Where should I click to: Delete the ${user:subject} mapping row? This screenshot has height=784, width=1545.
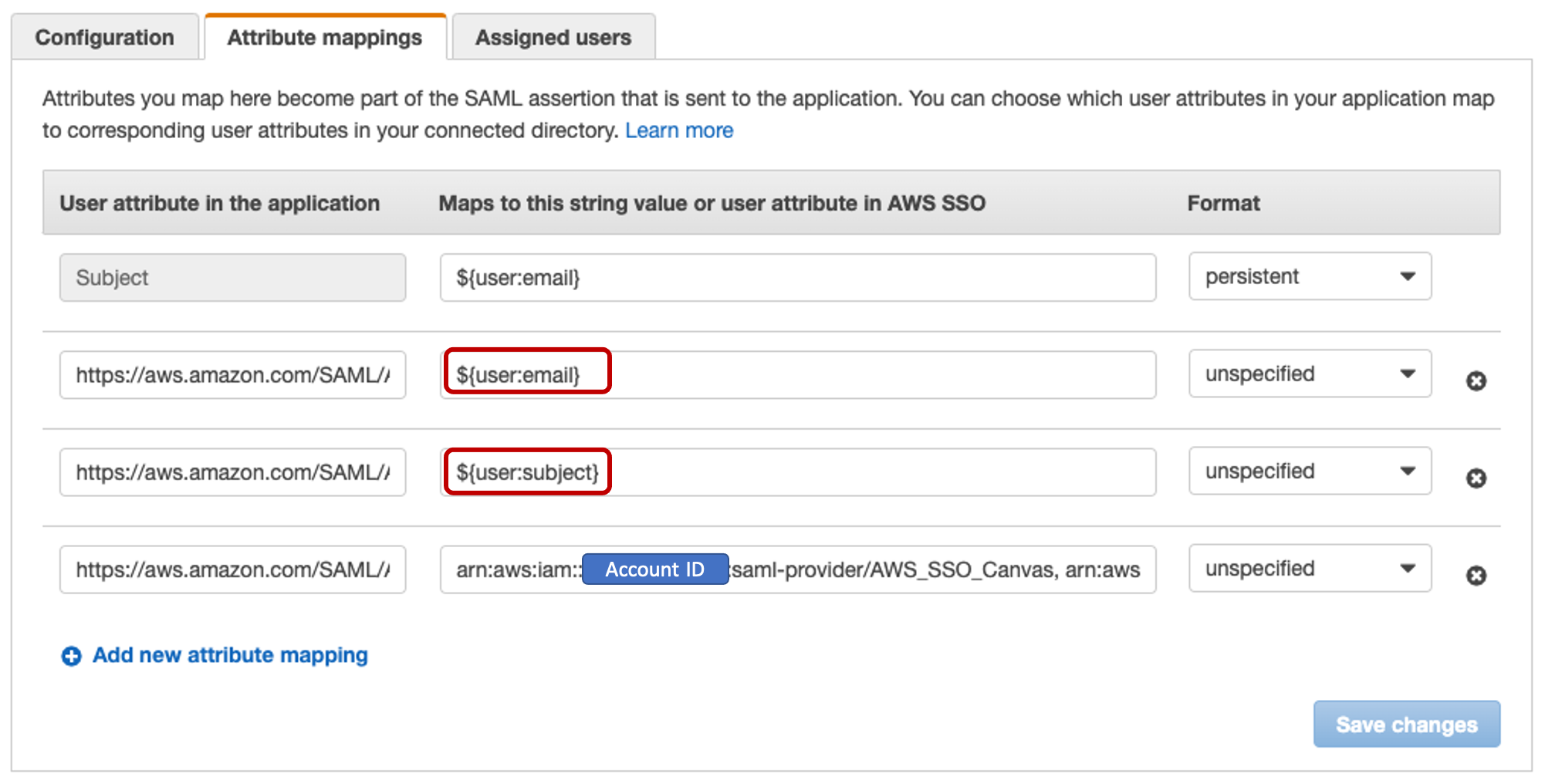1476,478
